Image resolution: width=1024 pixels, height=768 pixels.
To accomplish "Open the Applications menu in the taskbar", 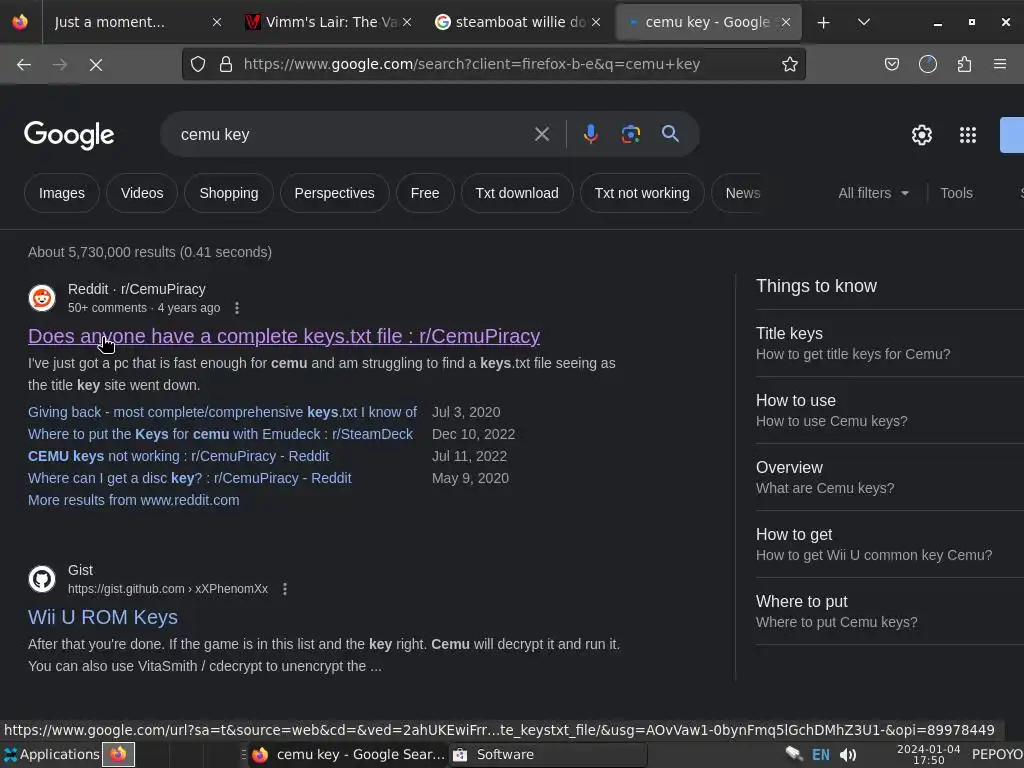I will point(52,755).
